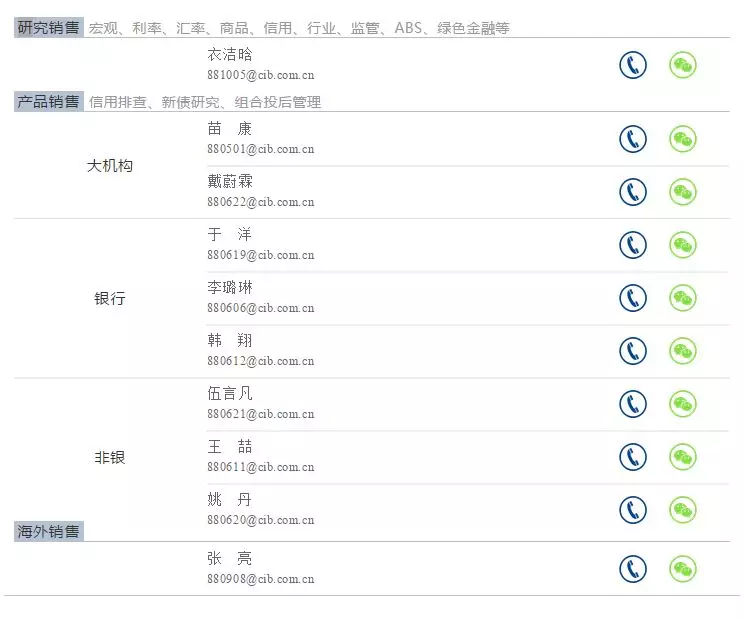
Task: Click email 880501@cib.com.cn
Action: click(x=260, y=150)
